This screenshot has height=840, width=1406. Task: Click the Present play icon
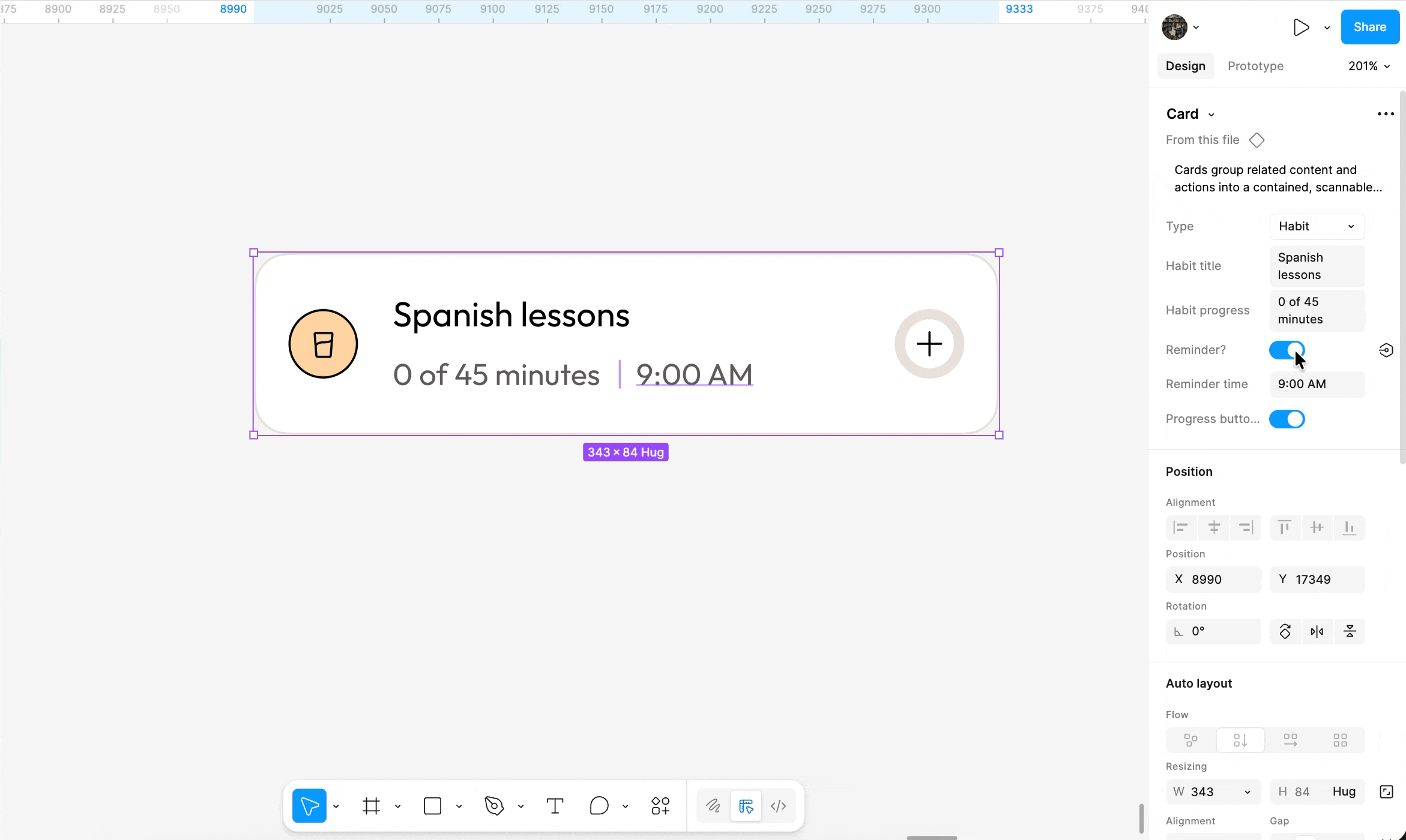(x=1300, y=27)
